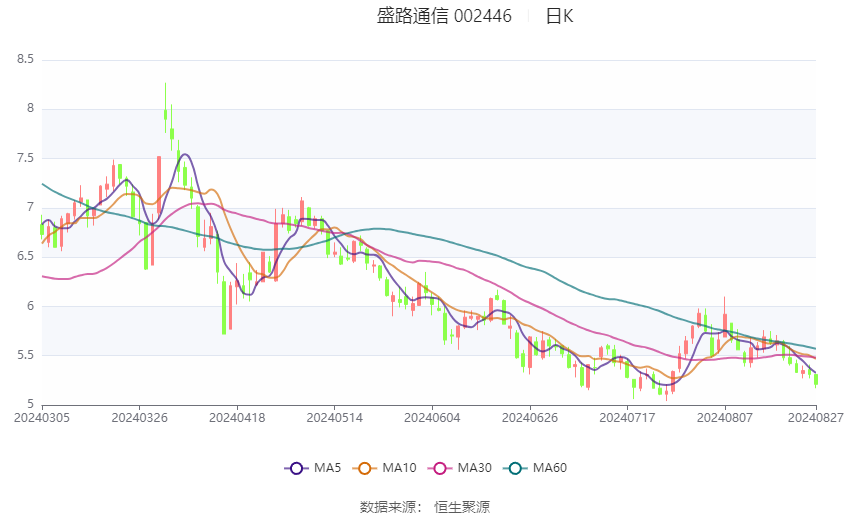Click the purple MA5 legend circle marker
The height and width of the screenshot is (517, 850).
pos(296,467)
